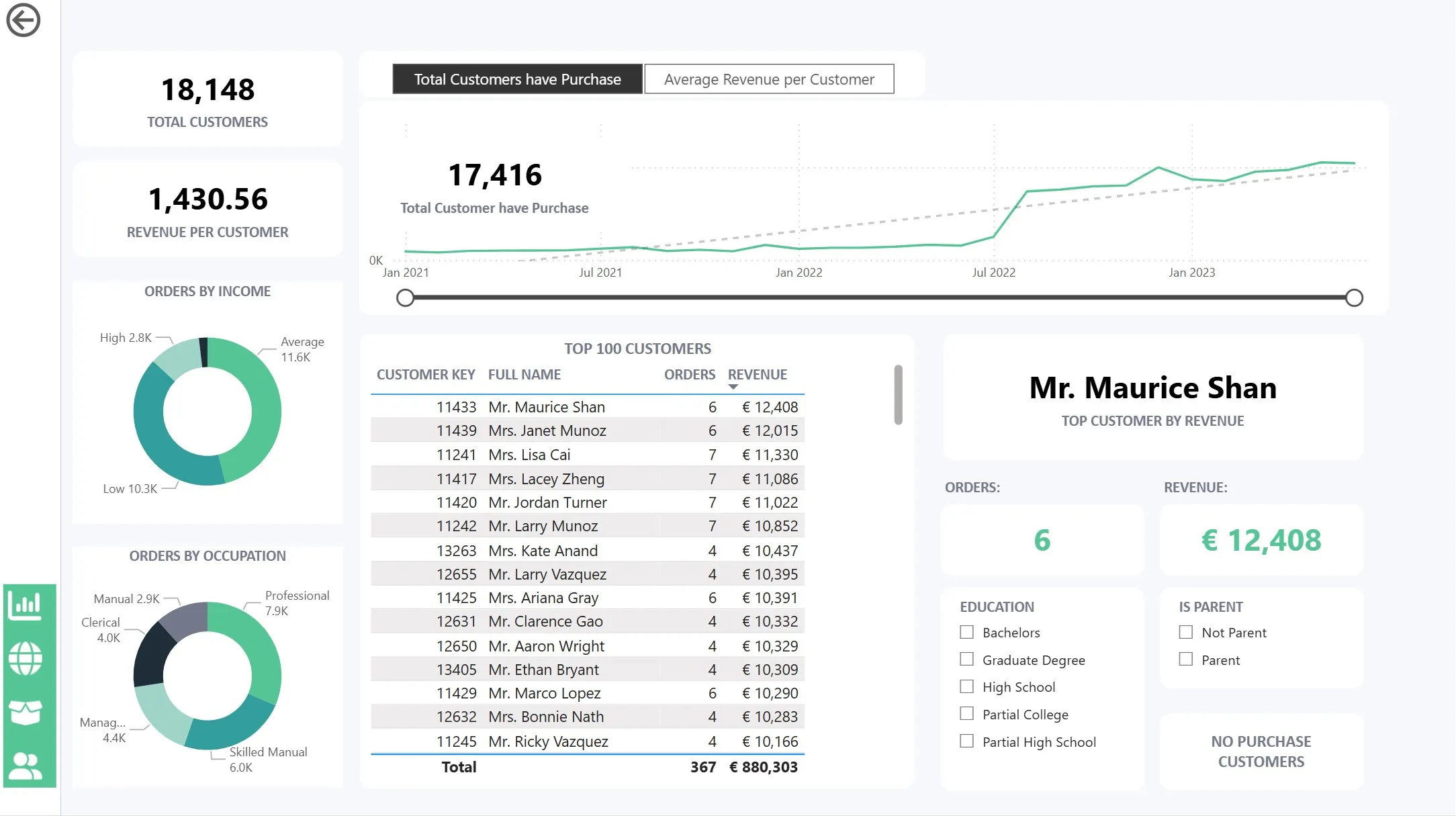The height and width of the screenshot is (816, 1456).
Task: Click the 17,416 purchase count value
Action: pos(495,175)
